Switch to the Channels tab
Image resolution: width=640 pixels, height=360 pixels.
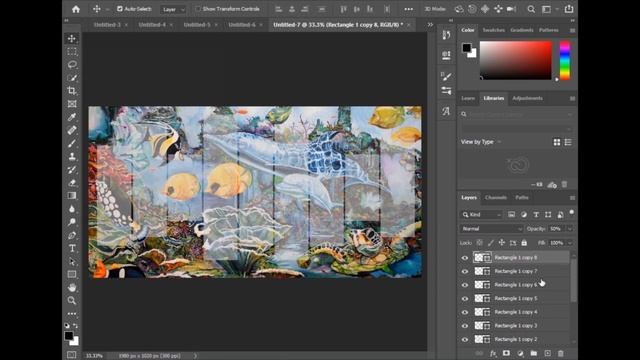[496, 198]
